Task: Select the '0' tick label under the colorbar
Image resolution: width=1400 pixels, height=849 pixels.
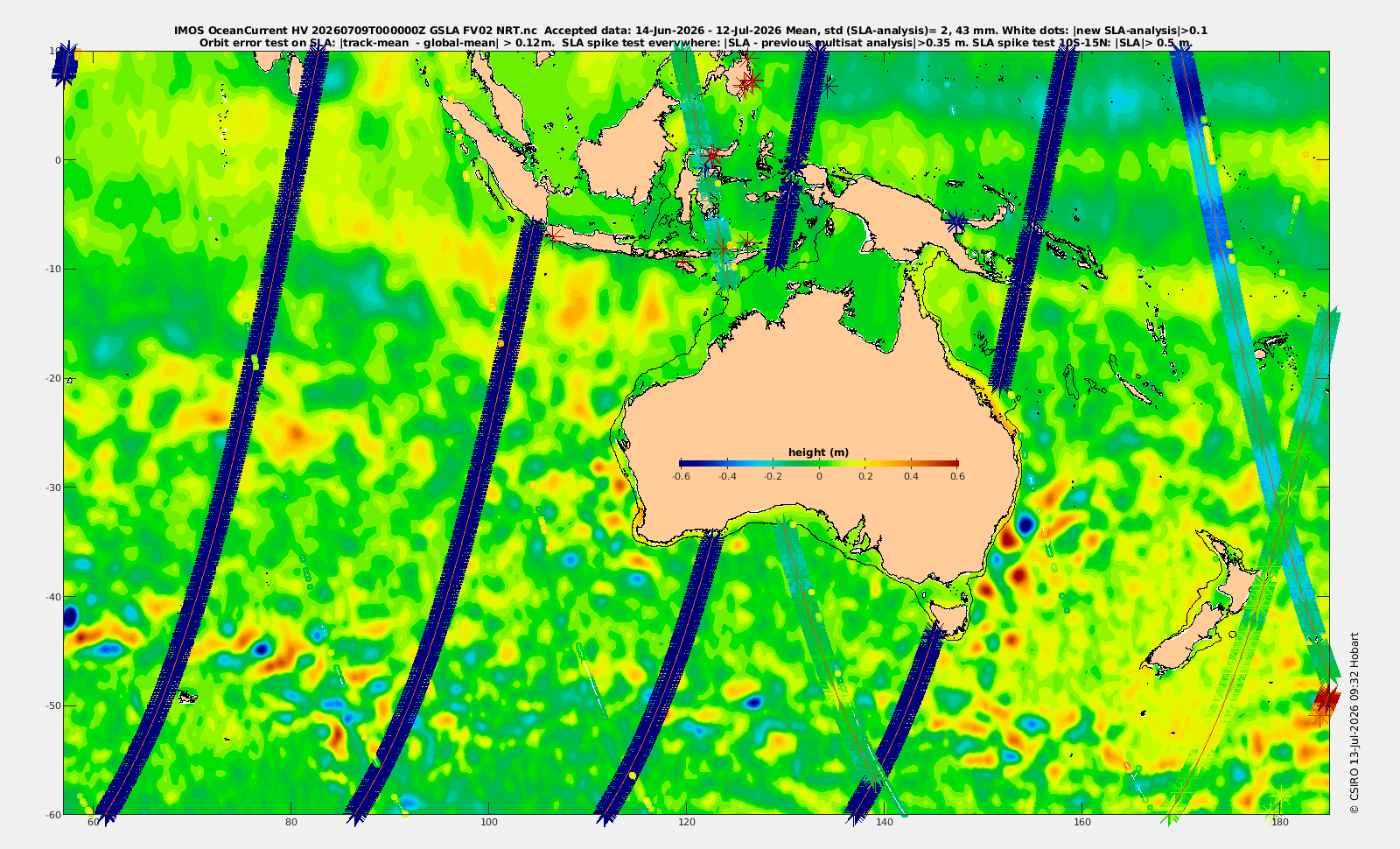Action: tap(819, 477)
